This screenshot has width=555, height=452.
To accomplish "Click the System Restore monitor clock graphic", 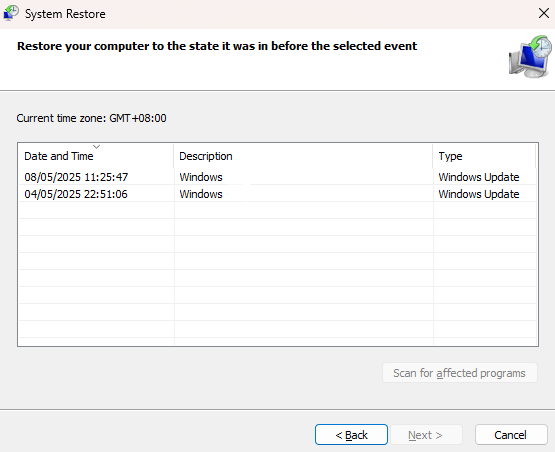I will tap(530, 57).
